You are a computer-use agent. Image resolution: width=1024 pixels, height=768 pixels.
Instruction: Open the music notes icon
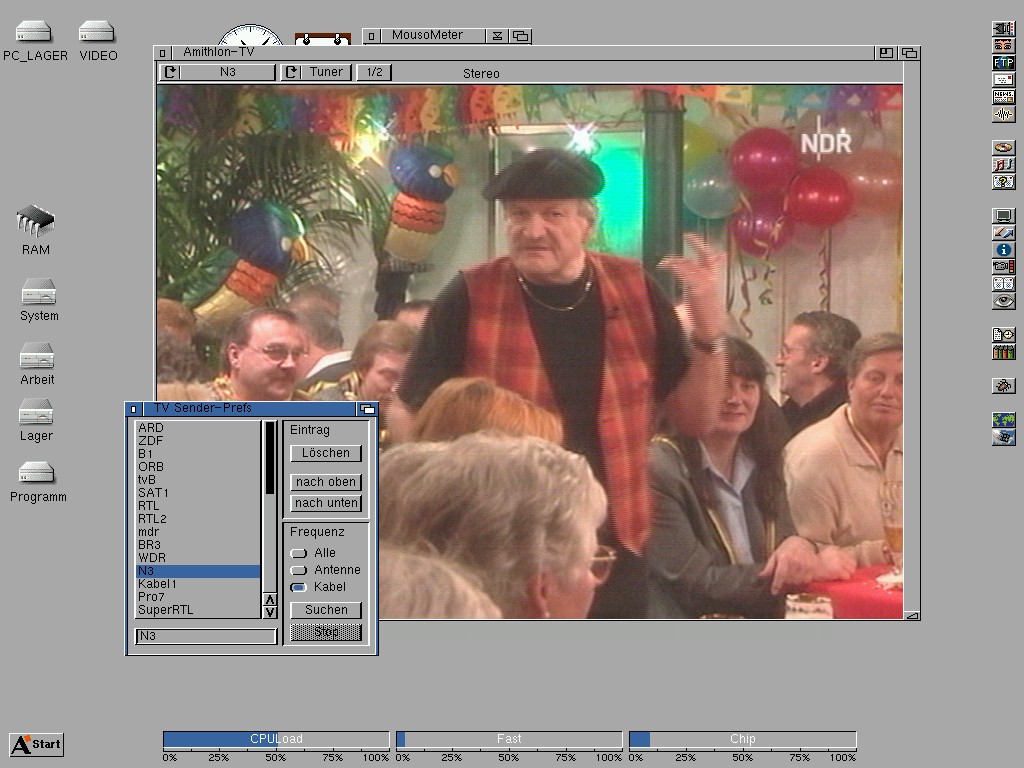[x=1003, y=164]
